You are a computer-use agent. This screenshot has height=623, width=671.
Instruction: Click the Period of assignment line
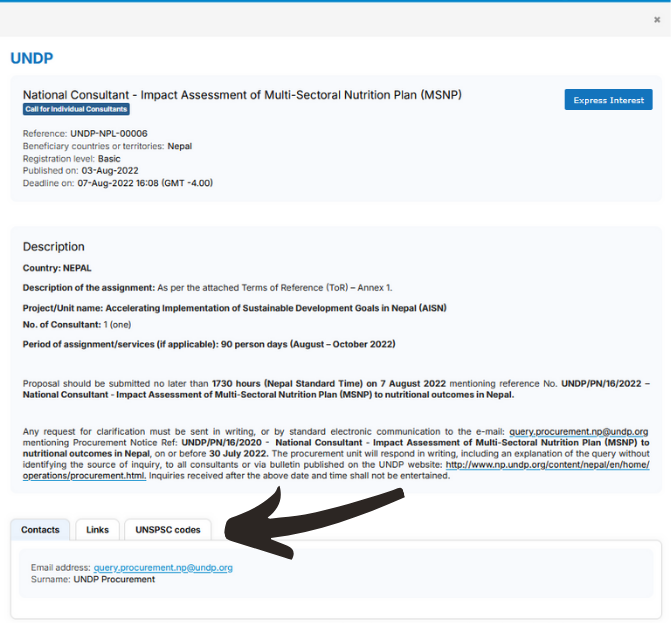(209, 344)
